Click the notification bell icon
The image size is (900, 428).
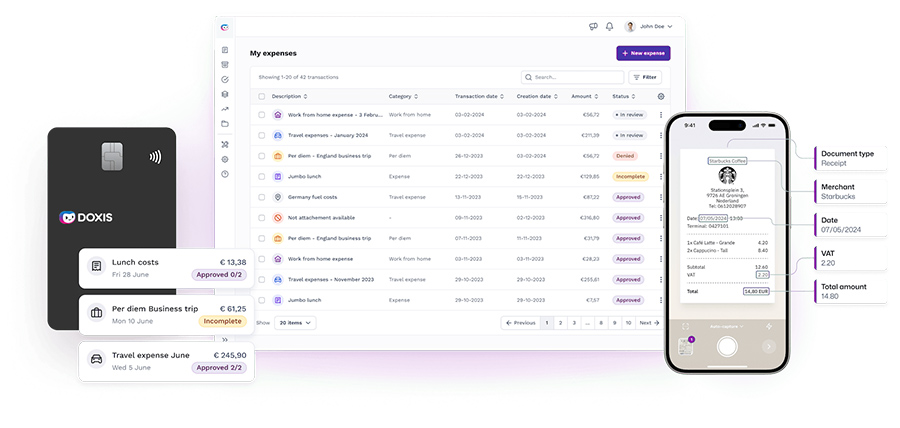[x=609, y=26]
